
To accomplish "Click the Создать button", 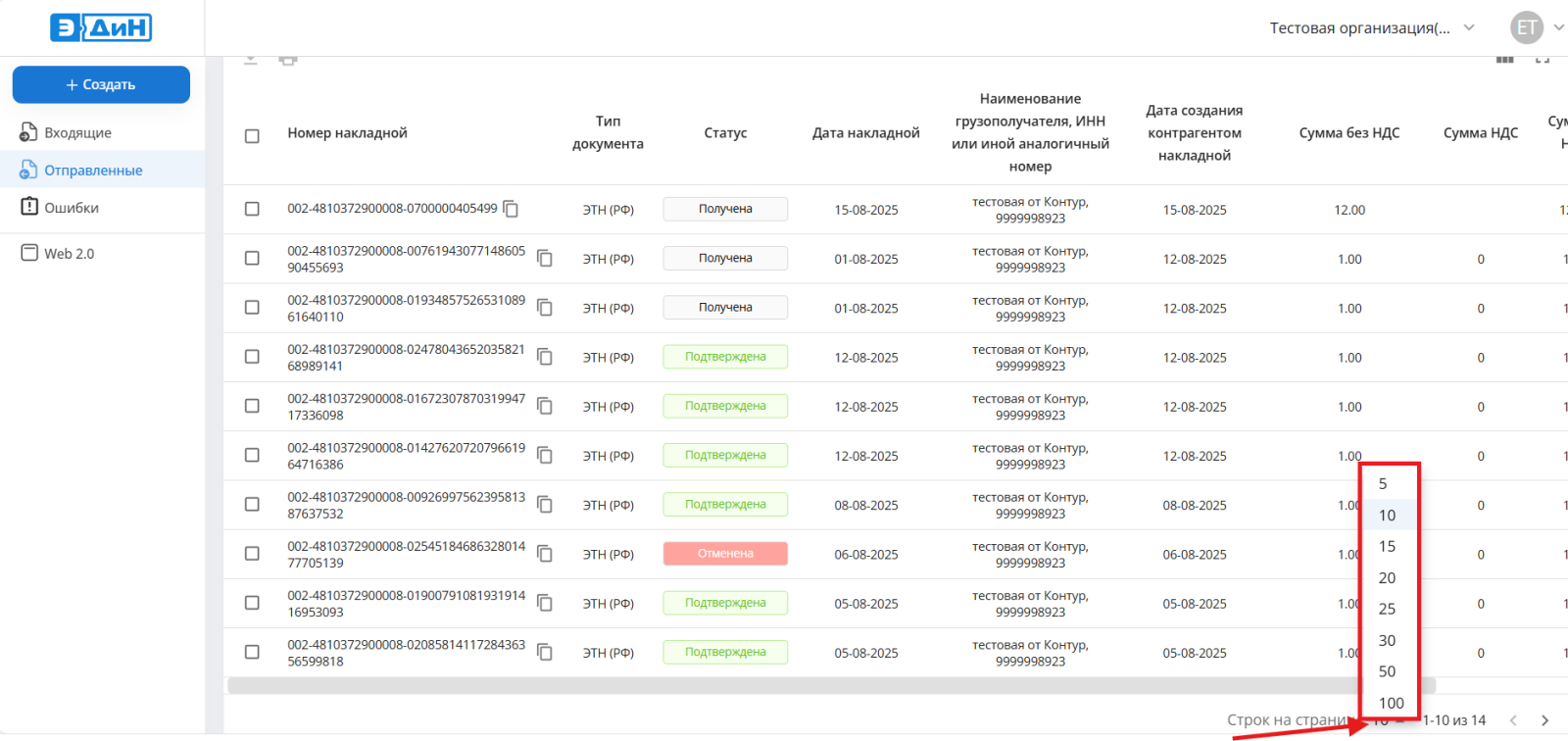I will 101,84.
